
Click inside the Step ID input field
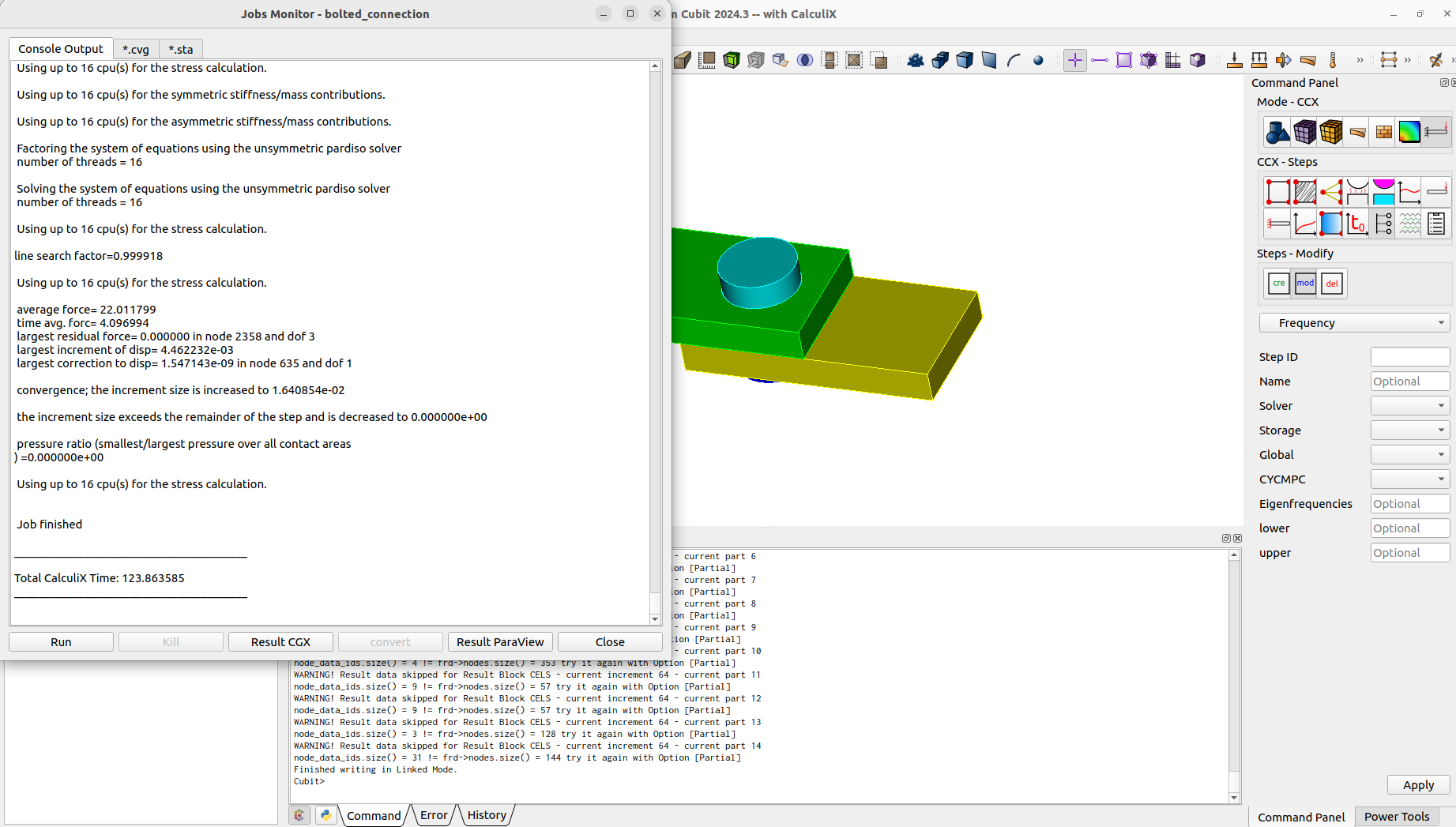pyautogui.click(x=1409, y=356)
